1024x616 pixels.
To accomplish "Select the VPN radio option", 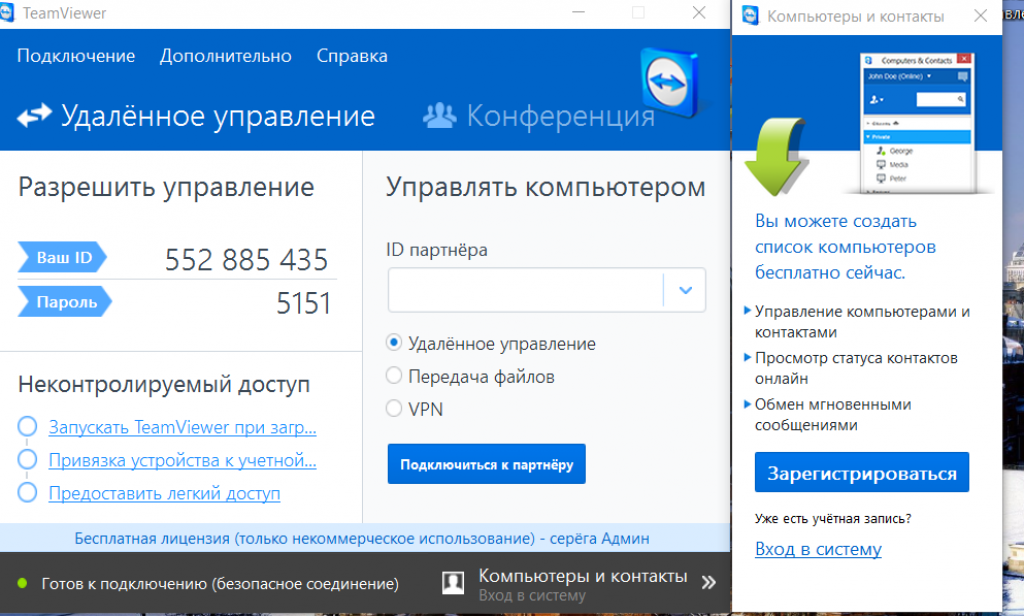I will click(394, 408).
